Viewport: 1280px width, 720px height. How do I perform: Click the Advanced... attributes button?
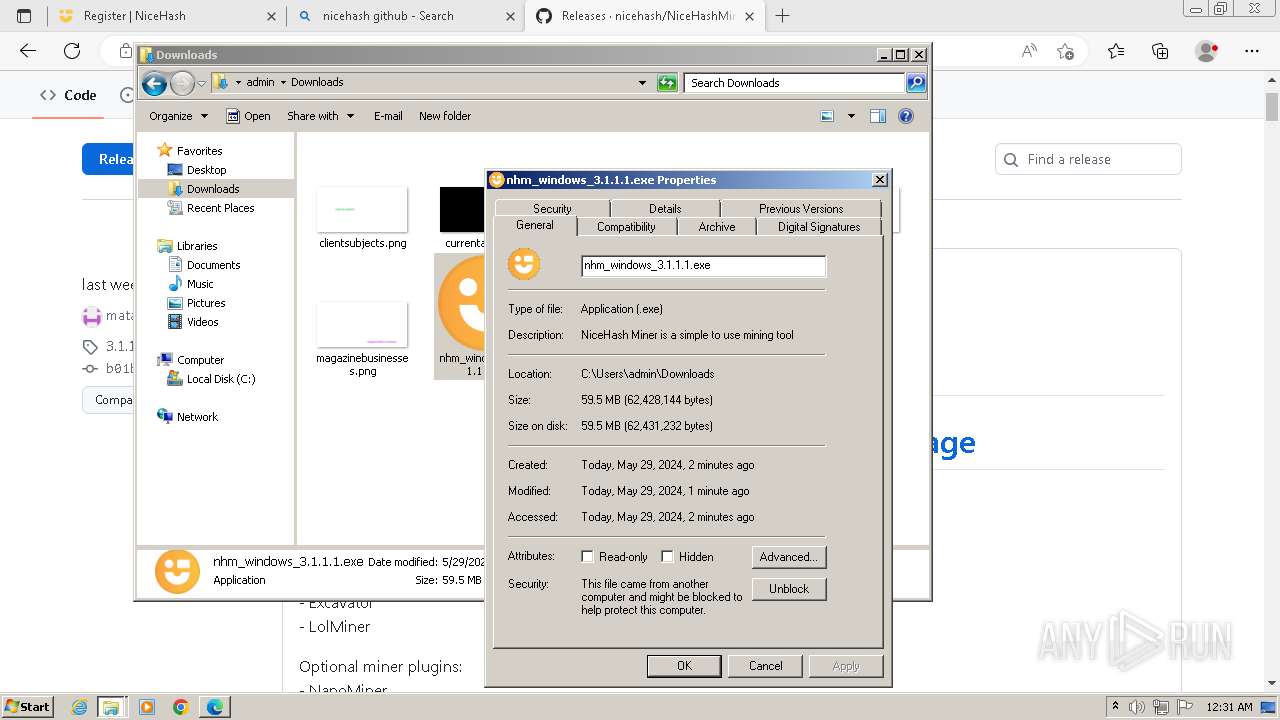coord(789,557)
